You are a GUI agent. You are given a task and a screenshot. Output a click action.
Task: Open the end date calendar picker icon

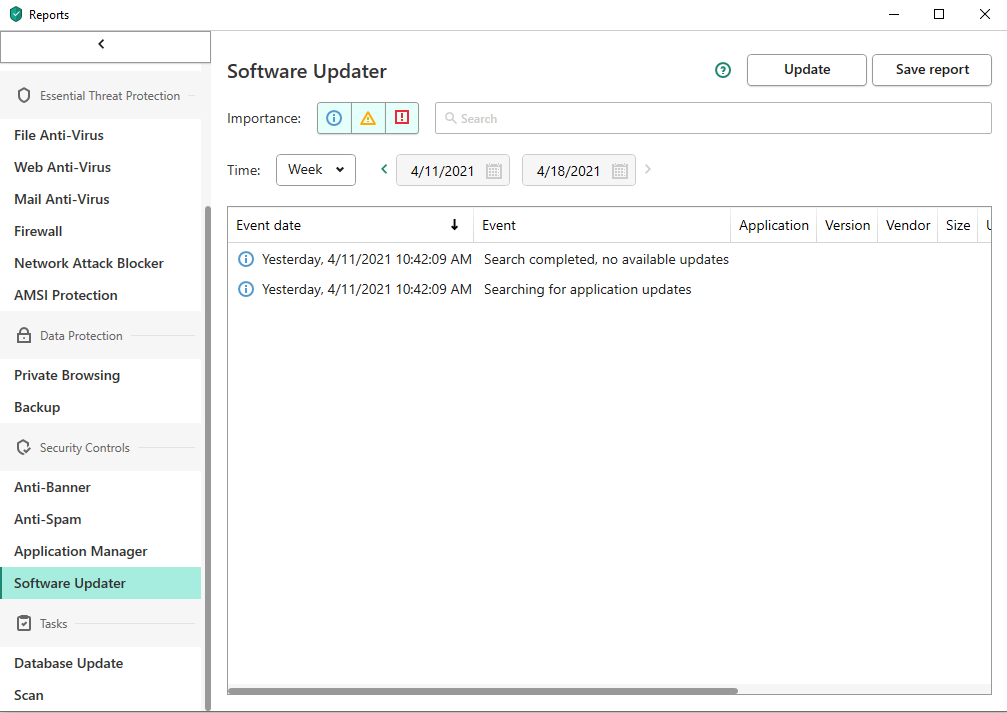point(619,171)
